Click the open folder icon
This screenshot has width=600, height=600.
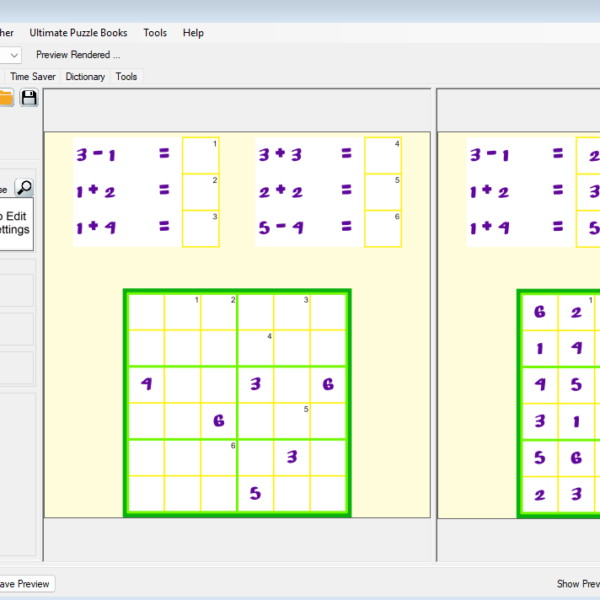(5, 97)
